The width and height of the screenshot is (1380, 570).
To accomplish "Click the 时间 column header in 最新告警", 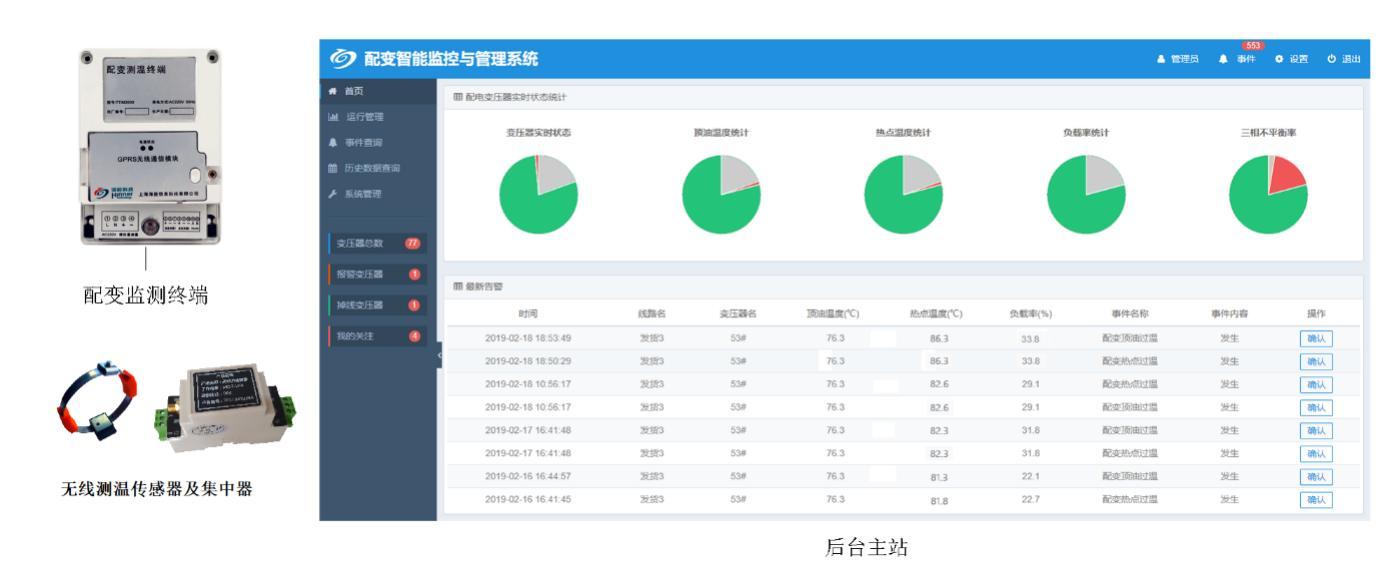I will click(528, 314).
